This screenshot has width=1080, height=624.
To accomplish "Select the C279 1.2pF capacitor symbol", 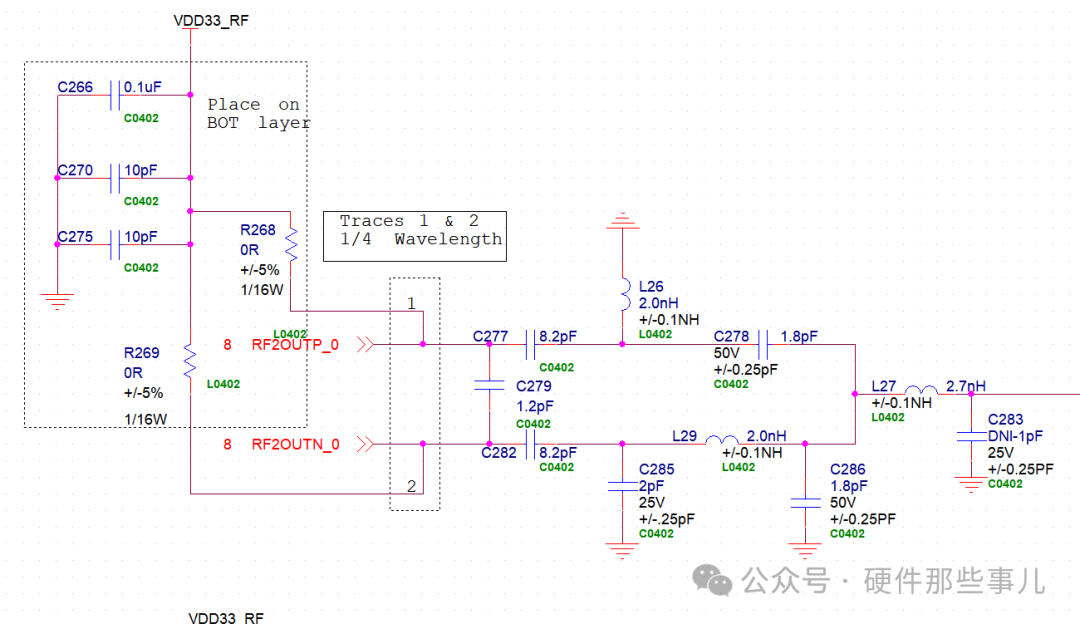I will tap(489, 384).
